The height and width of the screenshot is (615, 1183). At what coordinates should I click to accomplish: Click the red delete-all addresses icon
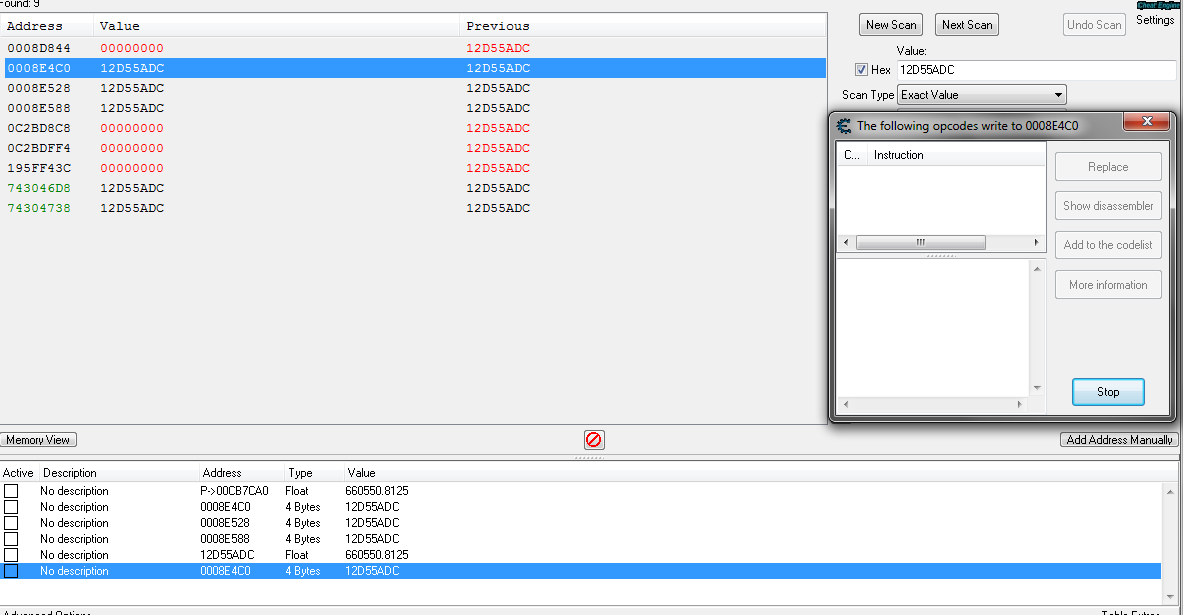(x=594, y=440)
